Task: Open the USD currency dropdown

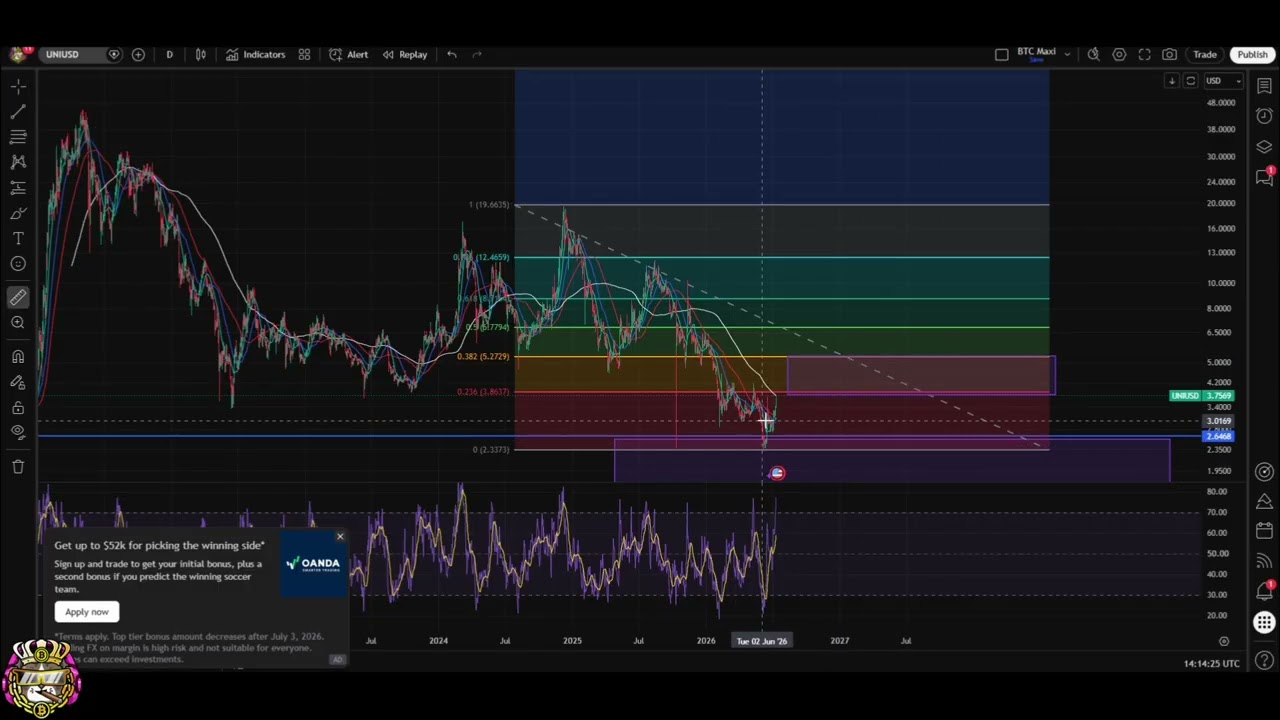Action: [1222, 81]
